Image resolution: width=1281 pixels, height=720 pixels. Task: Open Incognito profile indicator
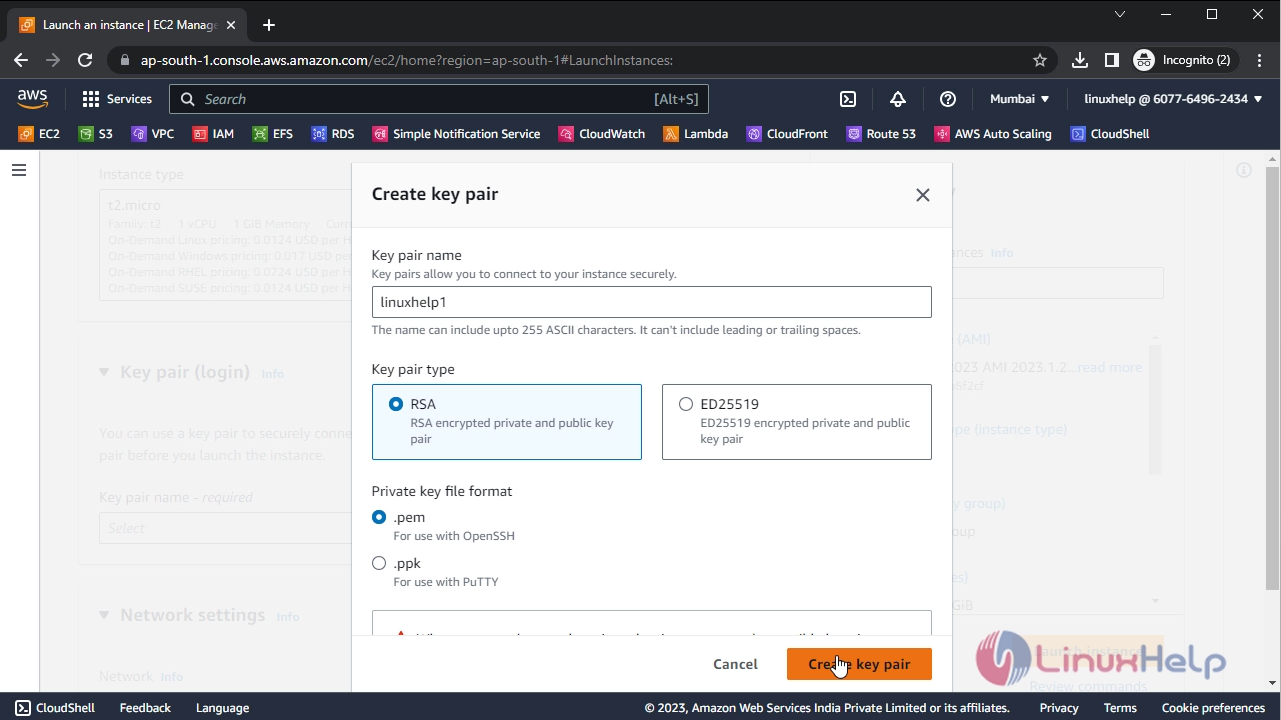click(1182, 60)
